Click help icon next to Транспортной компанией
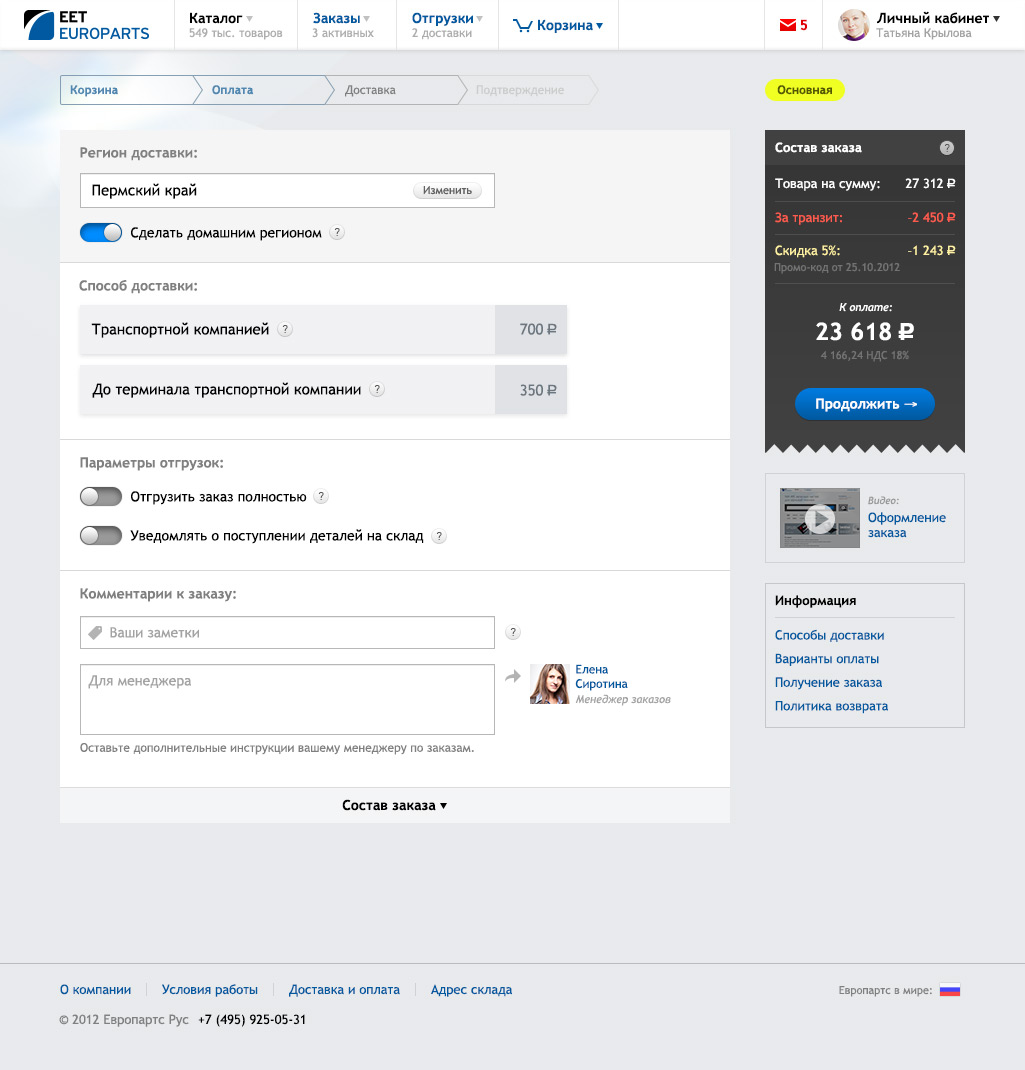 285,330
